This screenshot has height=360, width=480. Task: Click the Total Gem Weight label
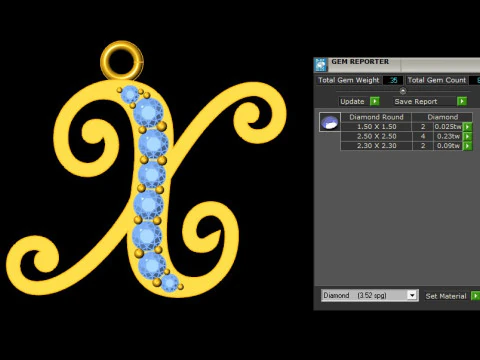[348, 80]
